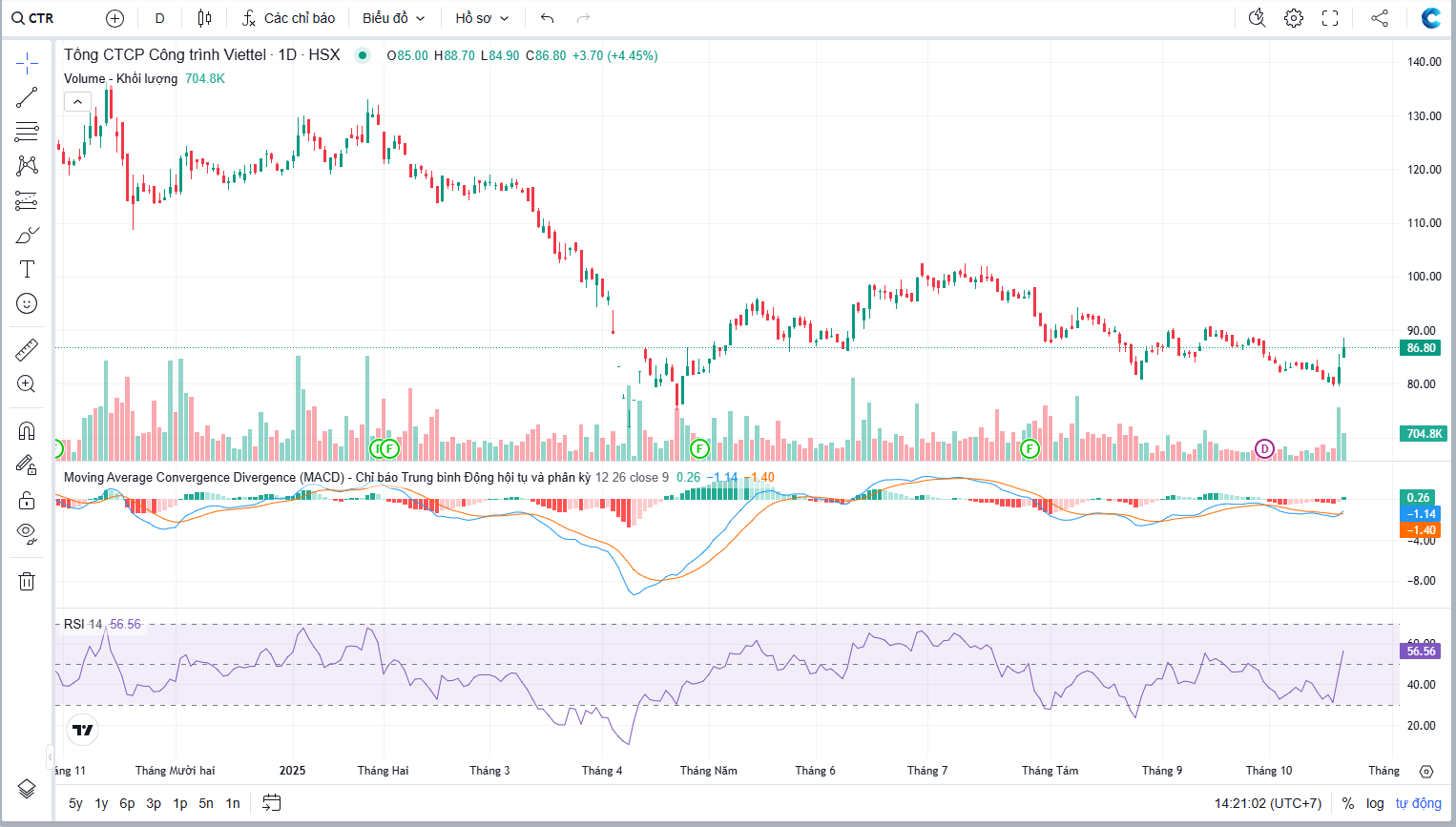Select the ruler measure tool
Screen dimensions: 1456x827
click(x=27, y=350)
